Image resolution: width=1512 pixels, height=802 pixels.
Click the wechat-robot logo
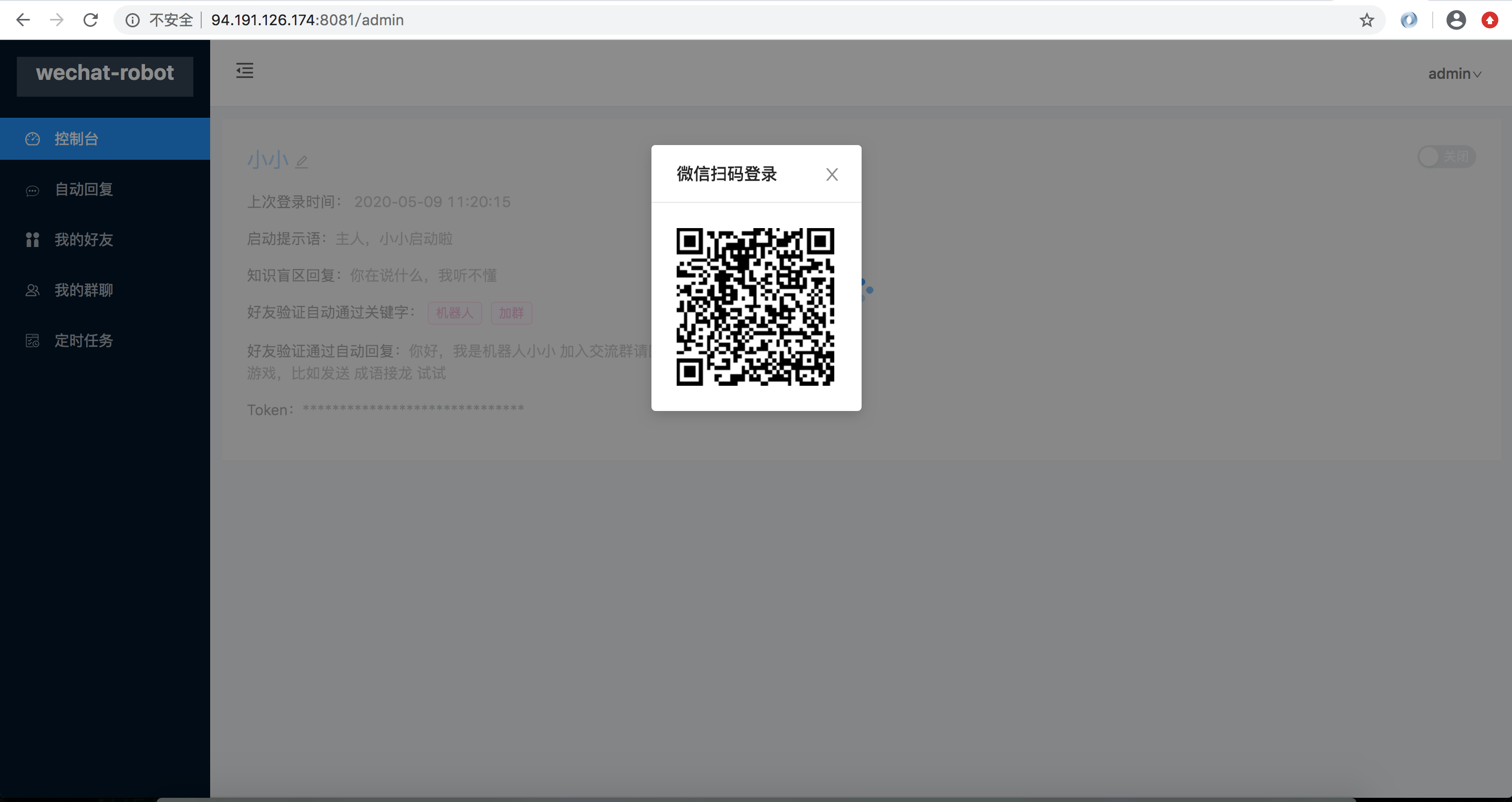click(x=105, y=74)
